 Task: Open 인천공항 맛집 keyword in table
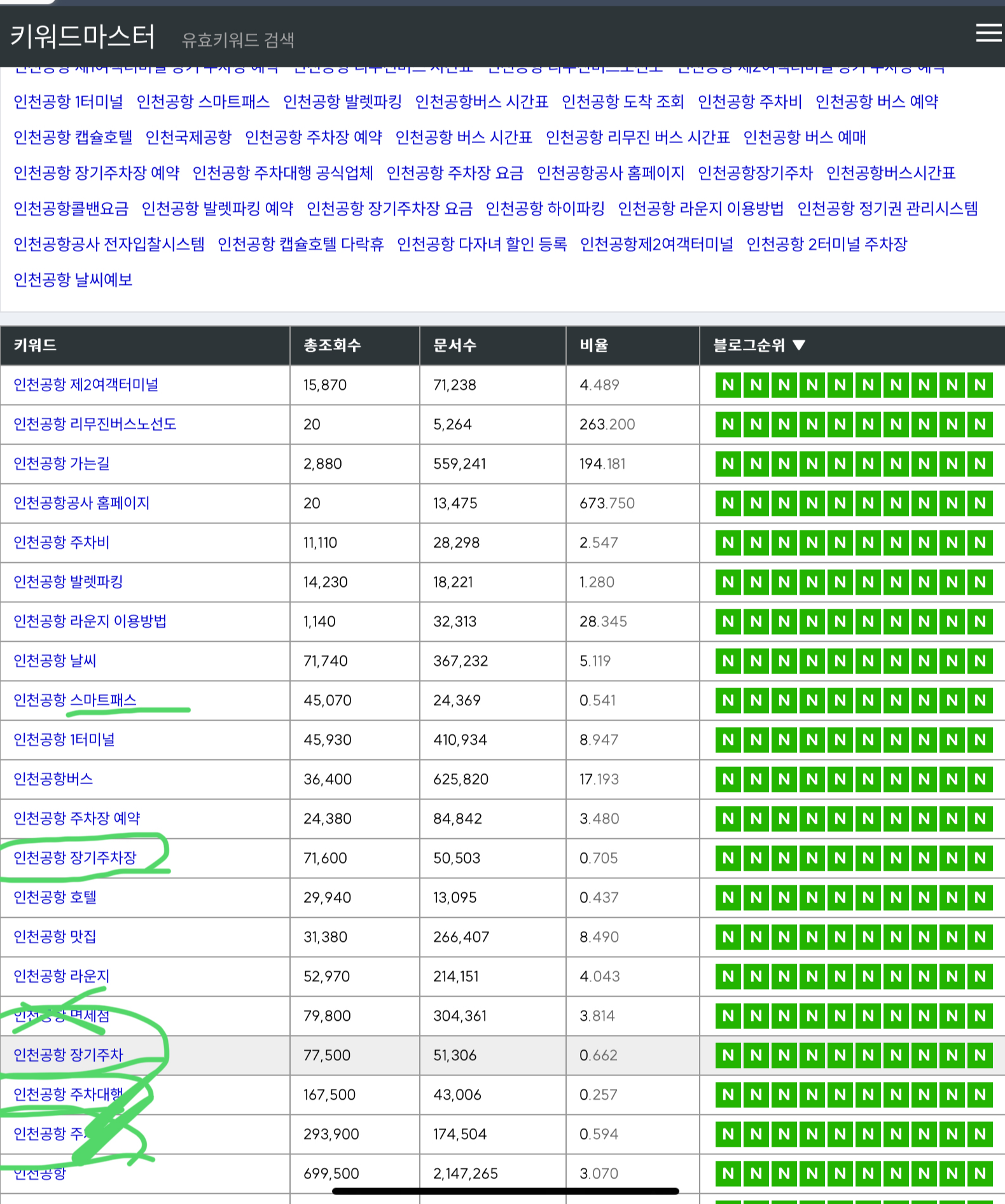click(55, 937)
